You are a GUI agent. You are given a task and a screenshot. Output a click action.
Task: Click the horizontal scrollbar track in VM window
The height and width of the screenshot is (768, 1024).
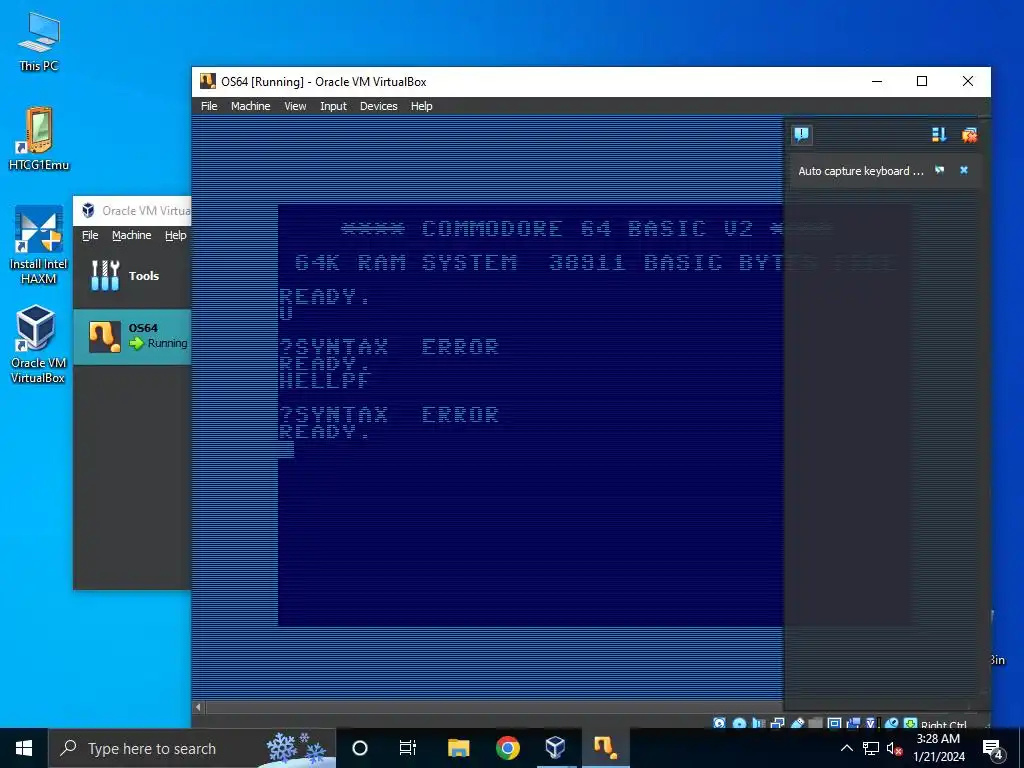(x=494, y=707)
